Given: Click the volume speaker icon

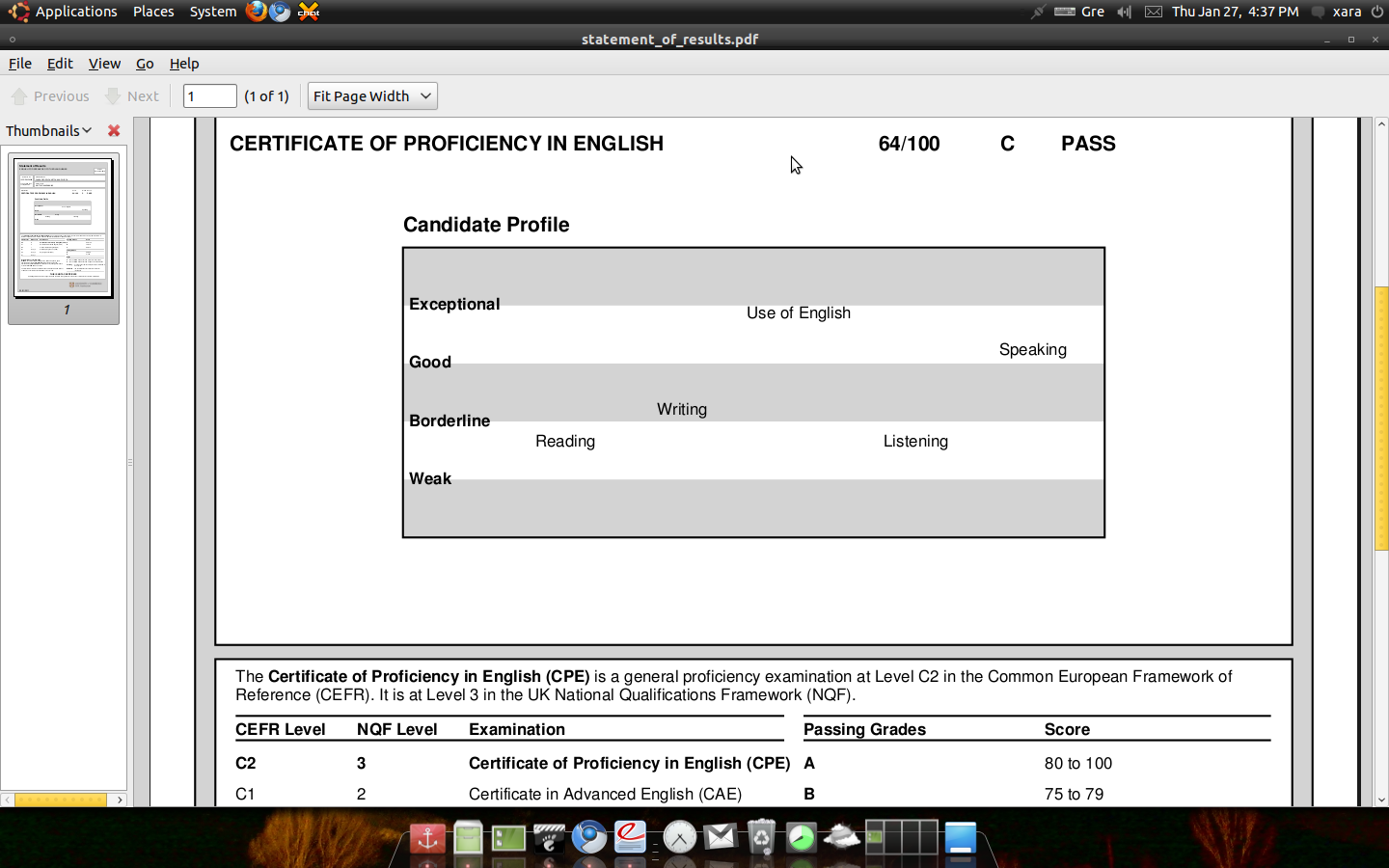Looking at the screenshot, I should click(1124, 12).
